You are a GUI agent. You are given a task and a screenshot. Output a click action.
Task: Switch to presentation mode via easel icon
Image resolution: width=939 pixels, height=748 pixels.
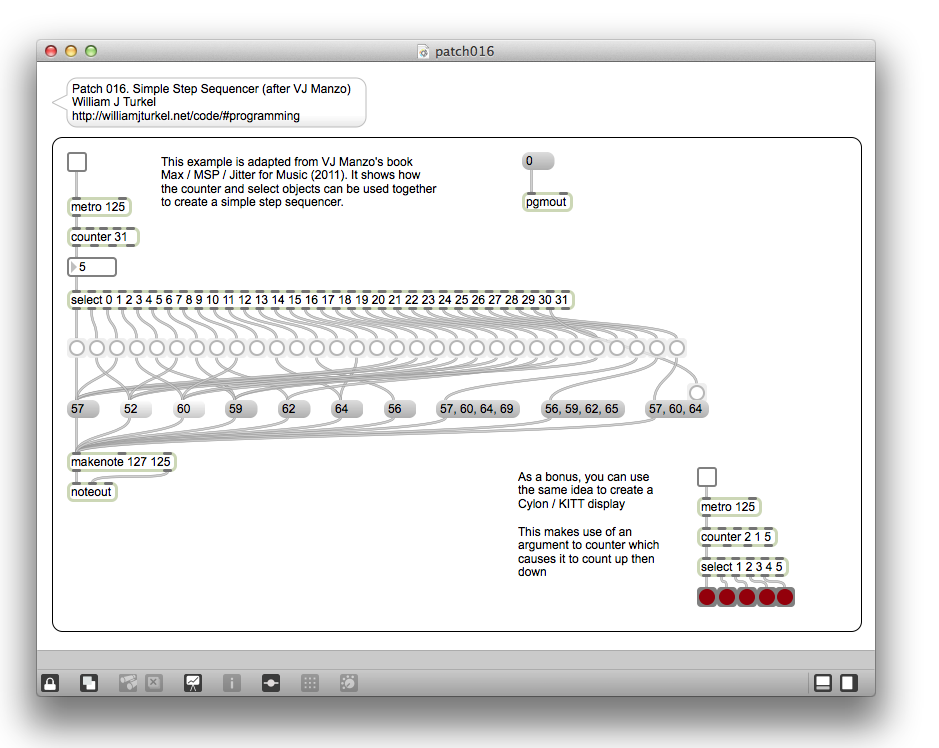point(193,683)
